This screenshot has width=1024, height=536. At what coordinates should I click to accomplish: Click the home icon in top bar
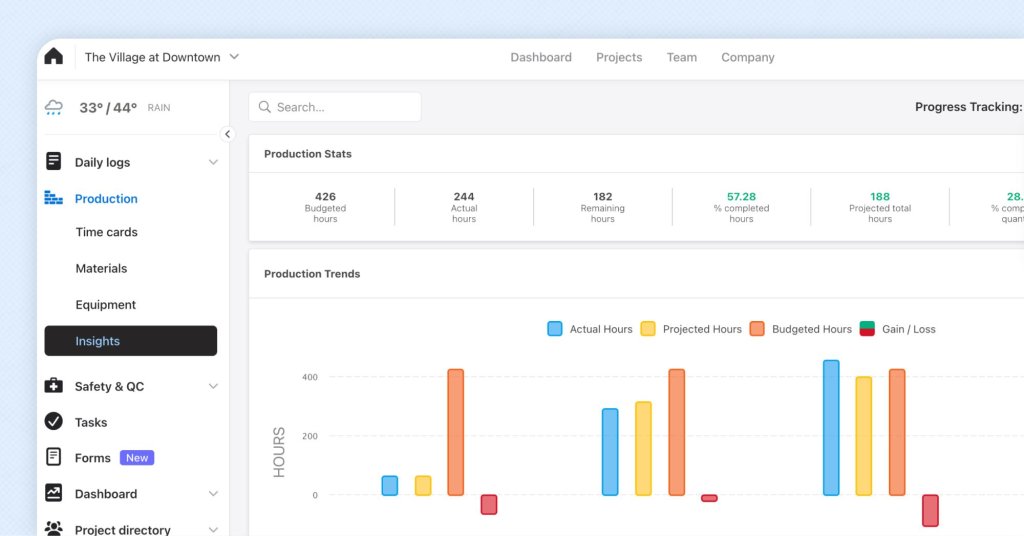(x=54, y=57)
